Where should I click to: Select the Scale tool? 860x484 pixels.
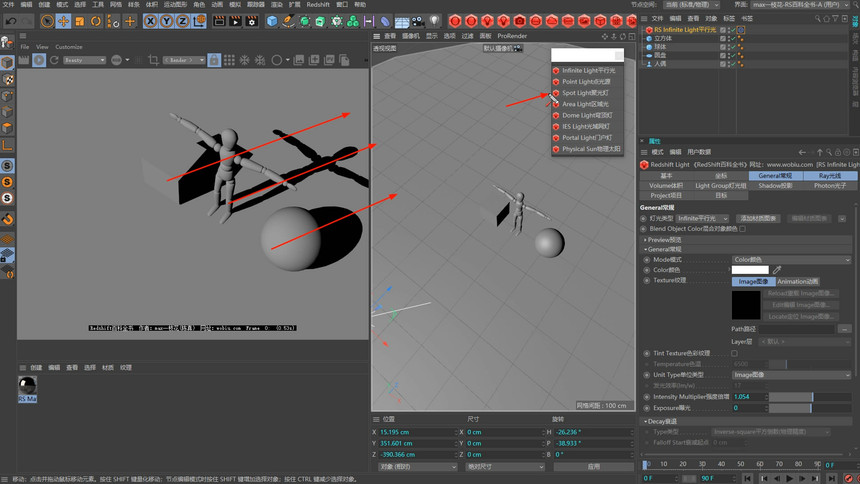click(80, 21)
